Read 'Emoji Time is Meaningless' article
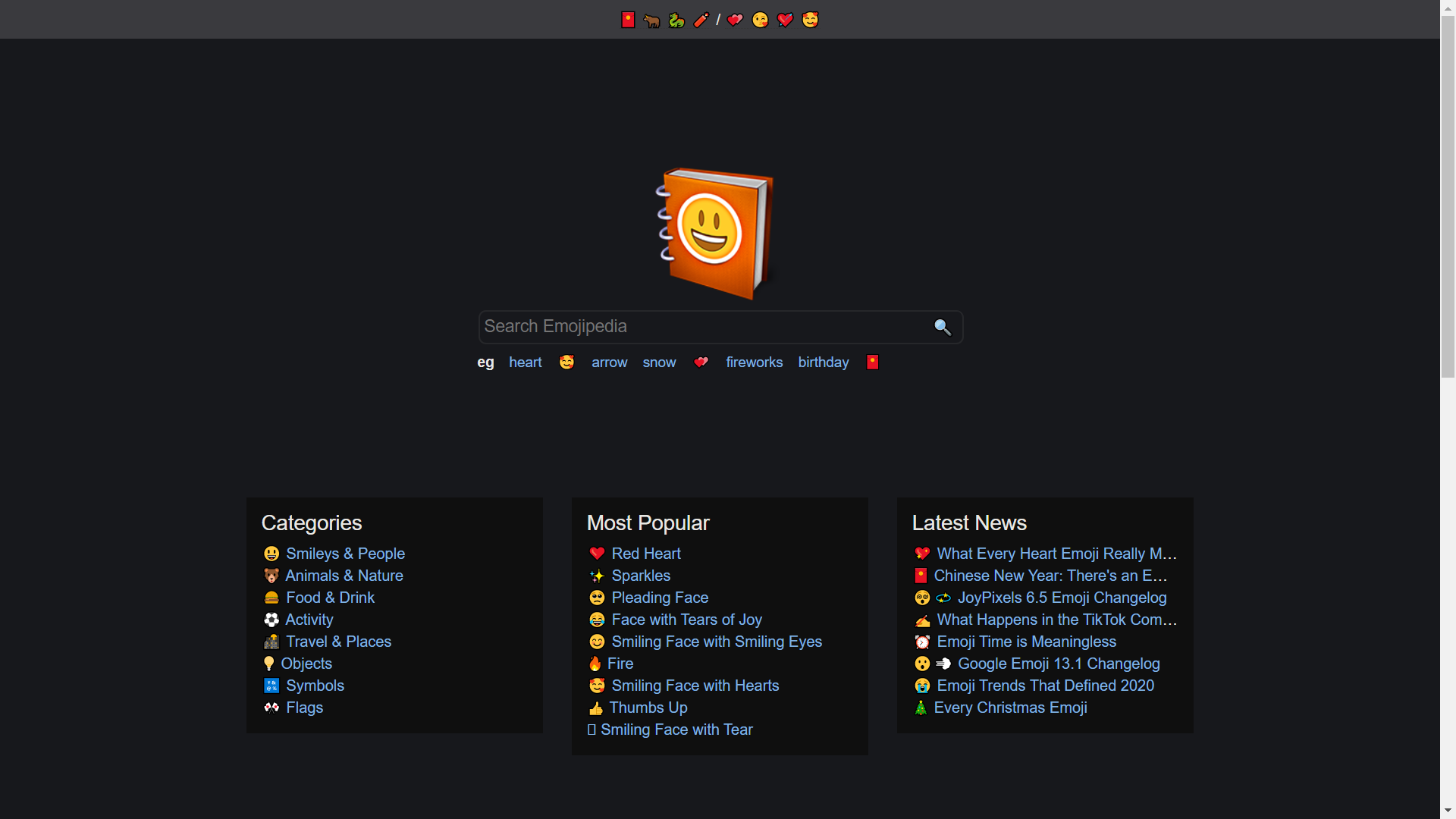Viewport: 1456px width, 819px height. (x=1026, y=642)
